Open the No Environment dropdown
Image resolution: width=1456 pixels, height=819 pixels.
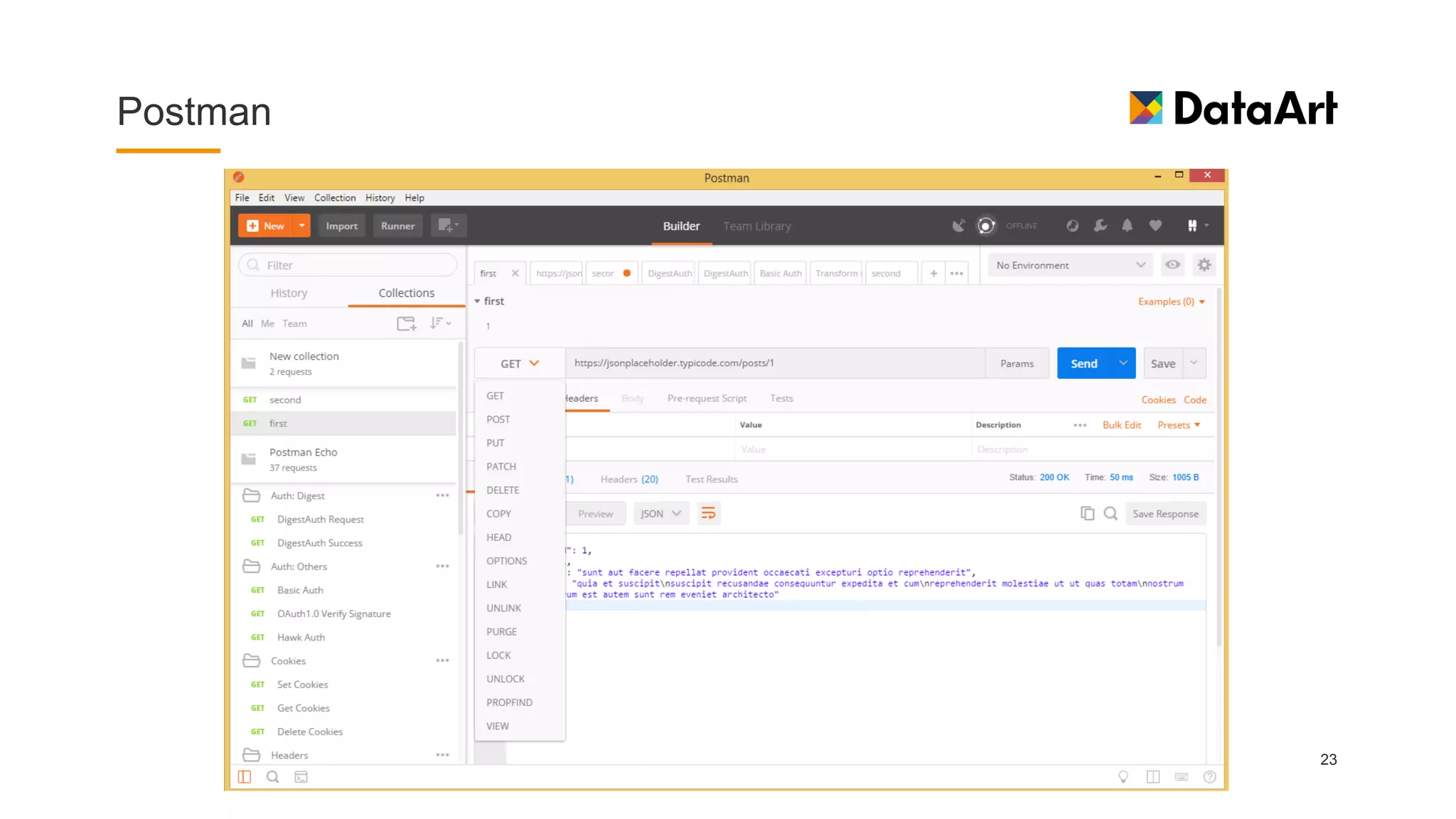click(x=1070, y=265)
